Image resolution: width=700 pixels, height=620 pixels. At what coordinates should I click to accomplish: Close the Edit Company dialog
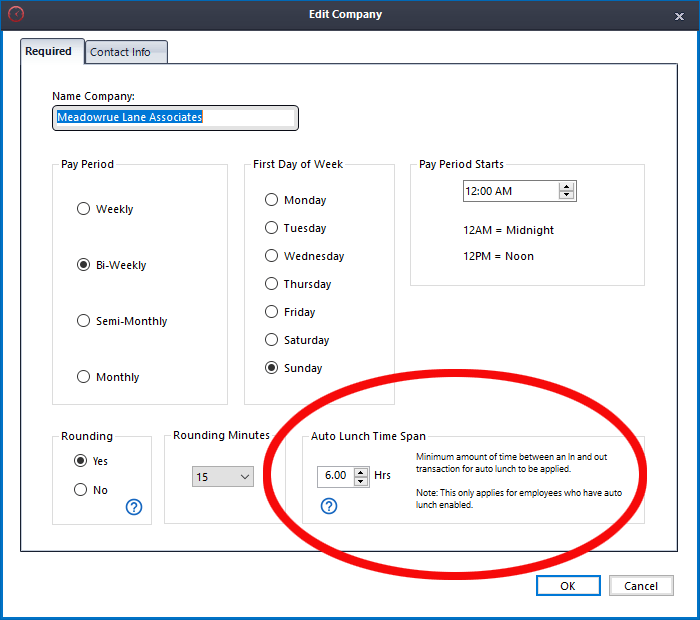[x=679, y=15]
